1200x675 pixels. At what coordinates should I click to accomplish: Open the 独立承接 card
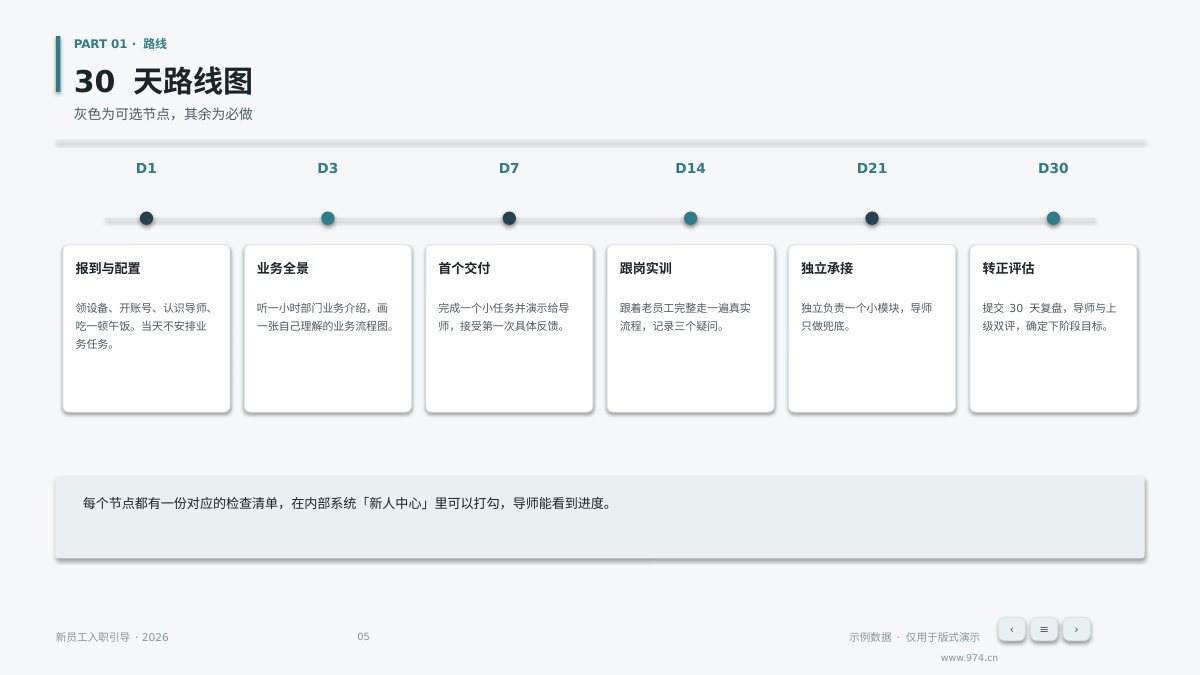(872, 328)
